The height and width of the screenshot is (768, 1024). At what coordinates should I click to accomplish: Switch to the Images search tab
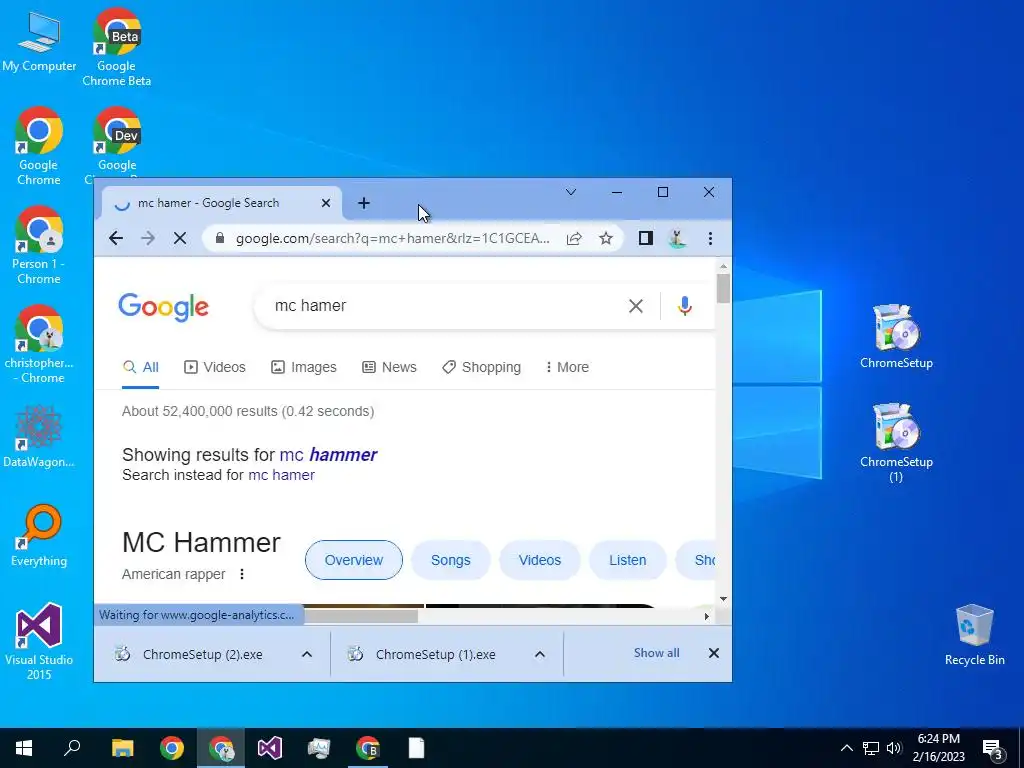[x=304, y=367]
